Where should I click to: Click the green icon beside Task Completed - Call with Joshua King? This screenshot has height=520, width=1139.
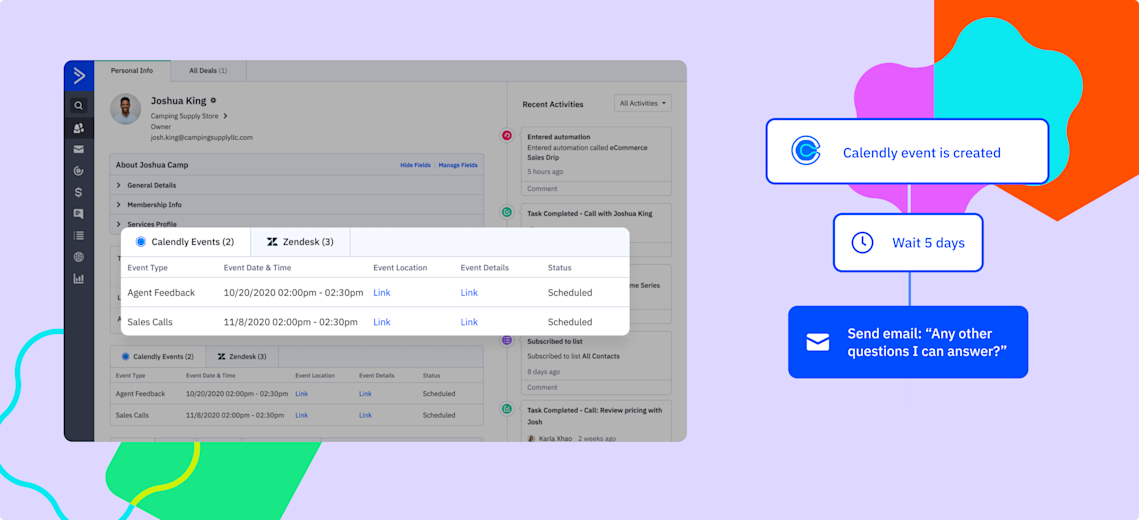507,212
